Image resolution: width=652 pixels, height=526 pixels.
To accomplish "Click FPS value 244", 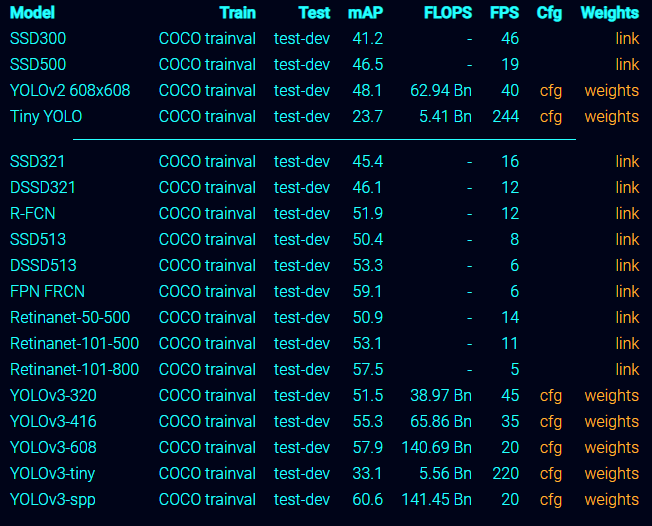I will point(506,117).
